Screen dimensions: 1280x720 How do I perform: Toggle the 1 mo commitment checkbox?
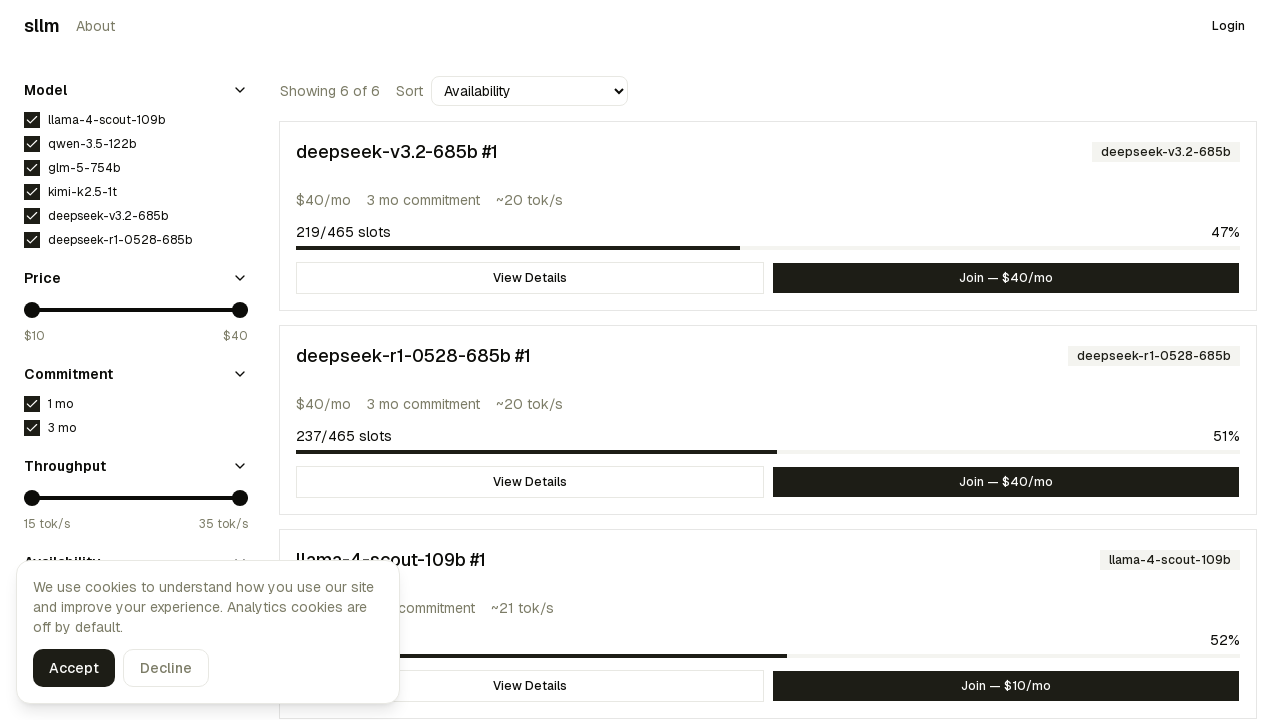point(32,404)
